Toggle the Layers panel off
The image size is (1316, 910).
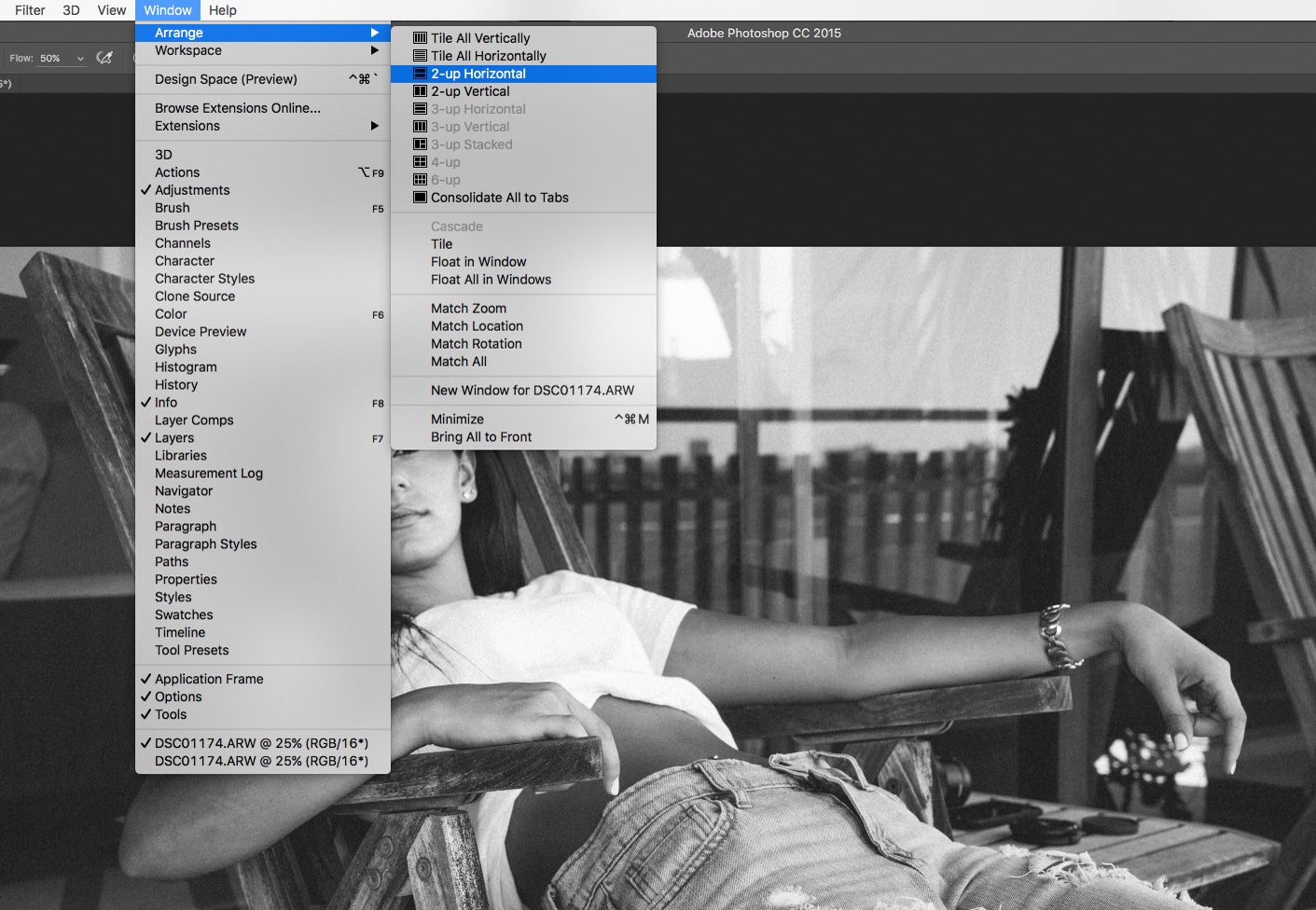174,438
